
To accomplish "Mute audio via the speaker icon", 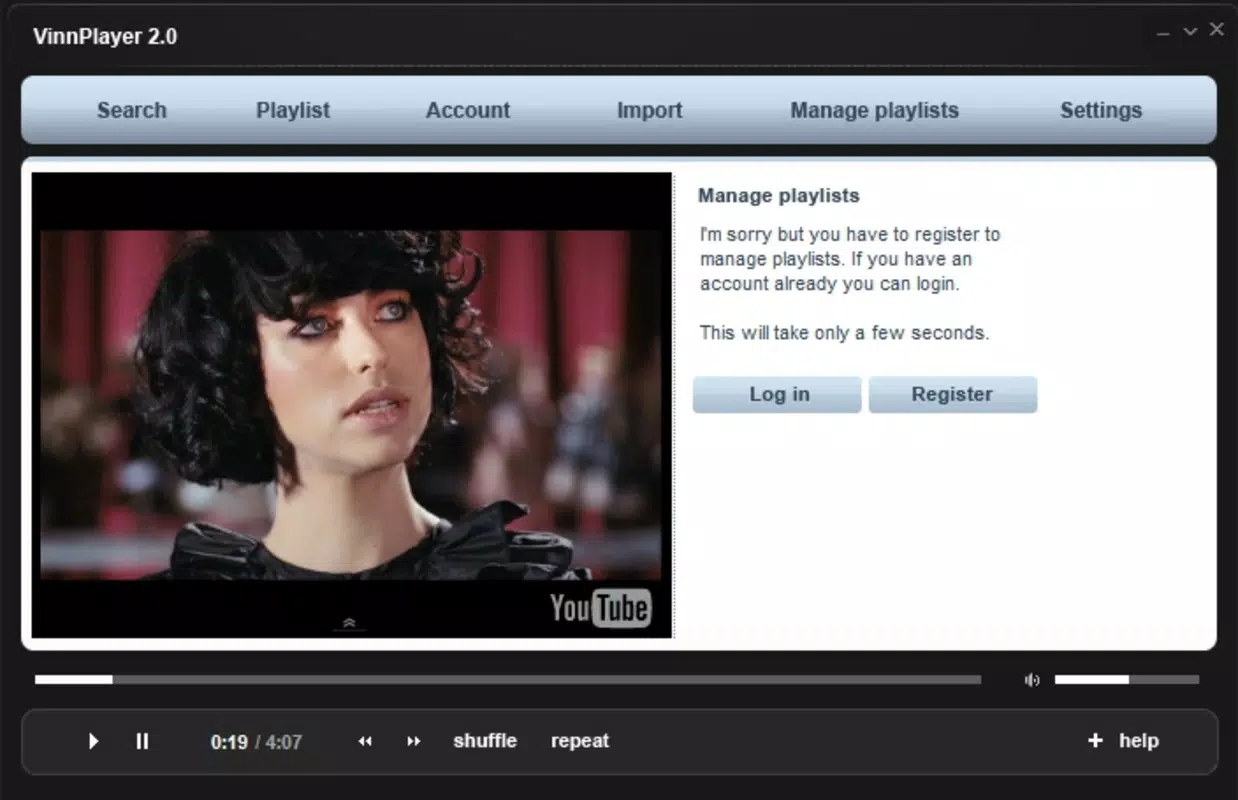I will tap(1032, 680).
